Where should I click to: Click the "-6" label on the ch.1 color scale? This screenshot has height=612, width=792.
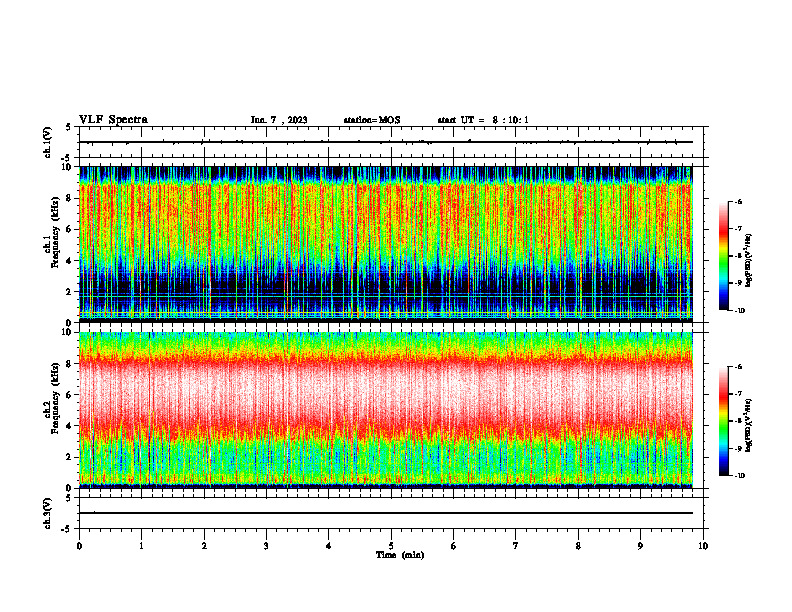[738, 202]
